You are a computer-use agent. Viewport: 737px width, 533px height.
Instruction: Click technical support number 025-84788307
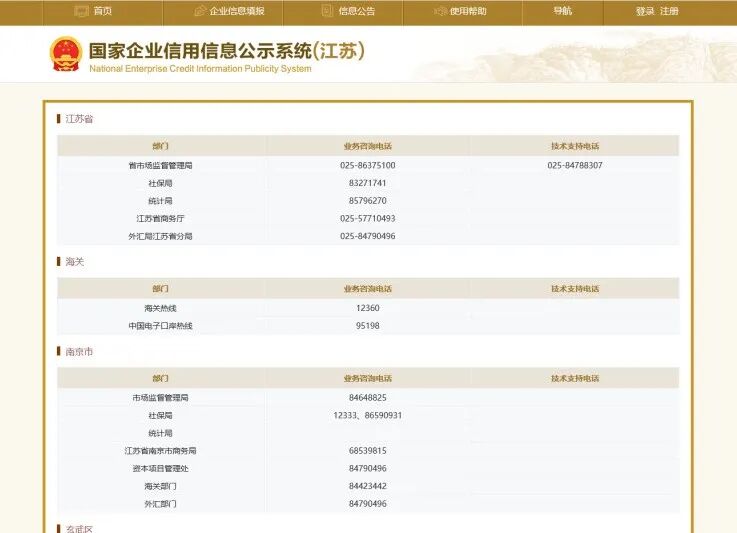coord(574,165)
